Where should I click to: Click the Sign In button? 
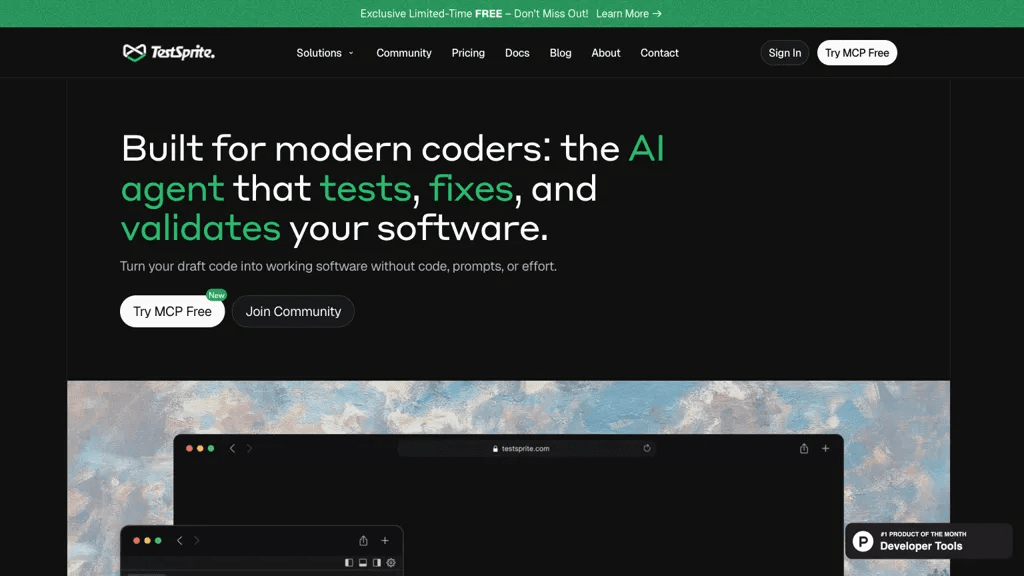(784, 53)
